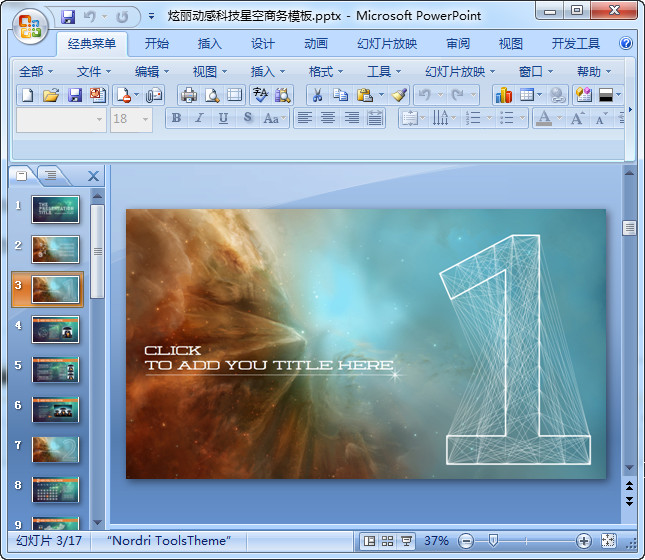645x560 pixels.
Task: Switch to the 设计 ribbon tab
Action: click(263, 44)
